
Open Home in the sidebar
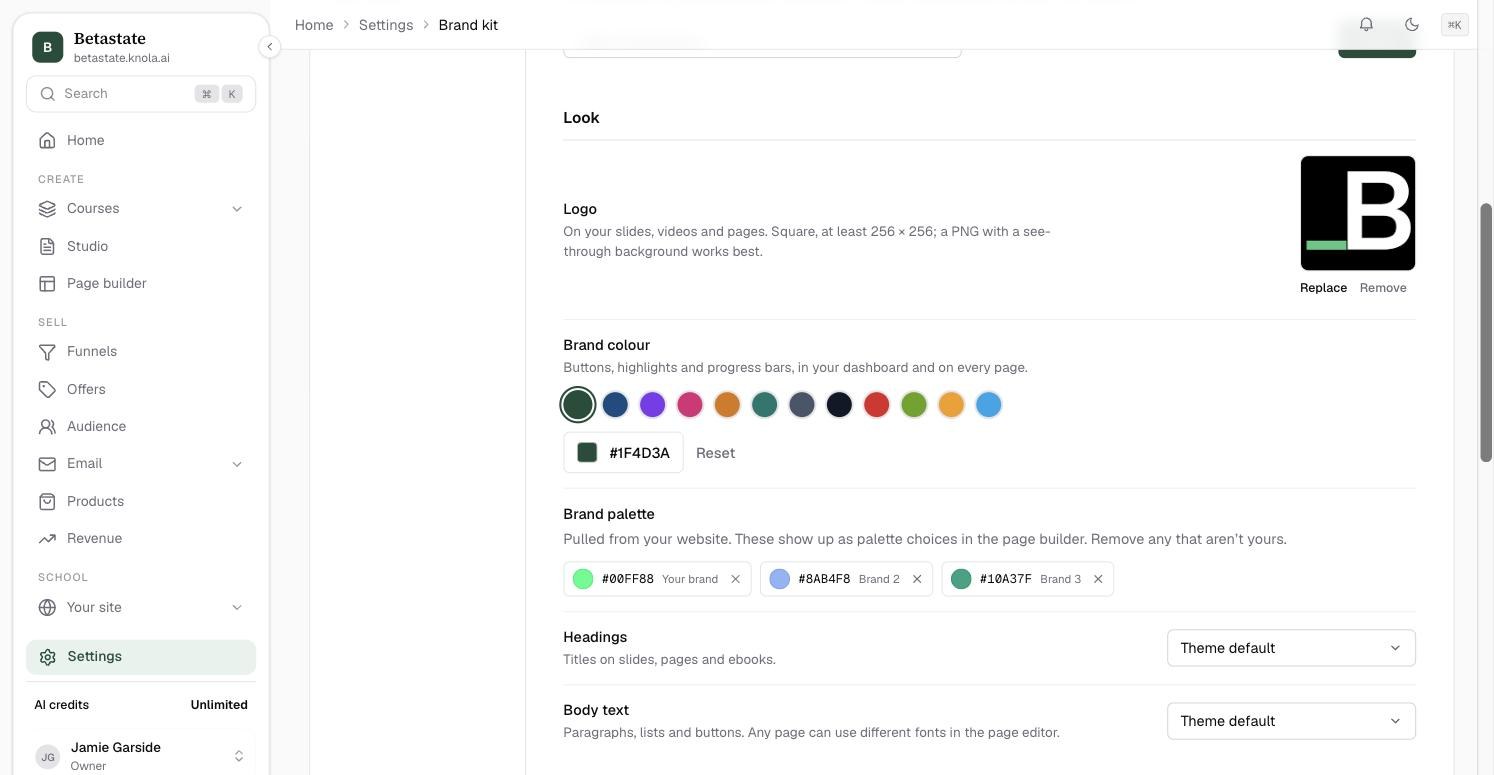click(x=141, y=141)
